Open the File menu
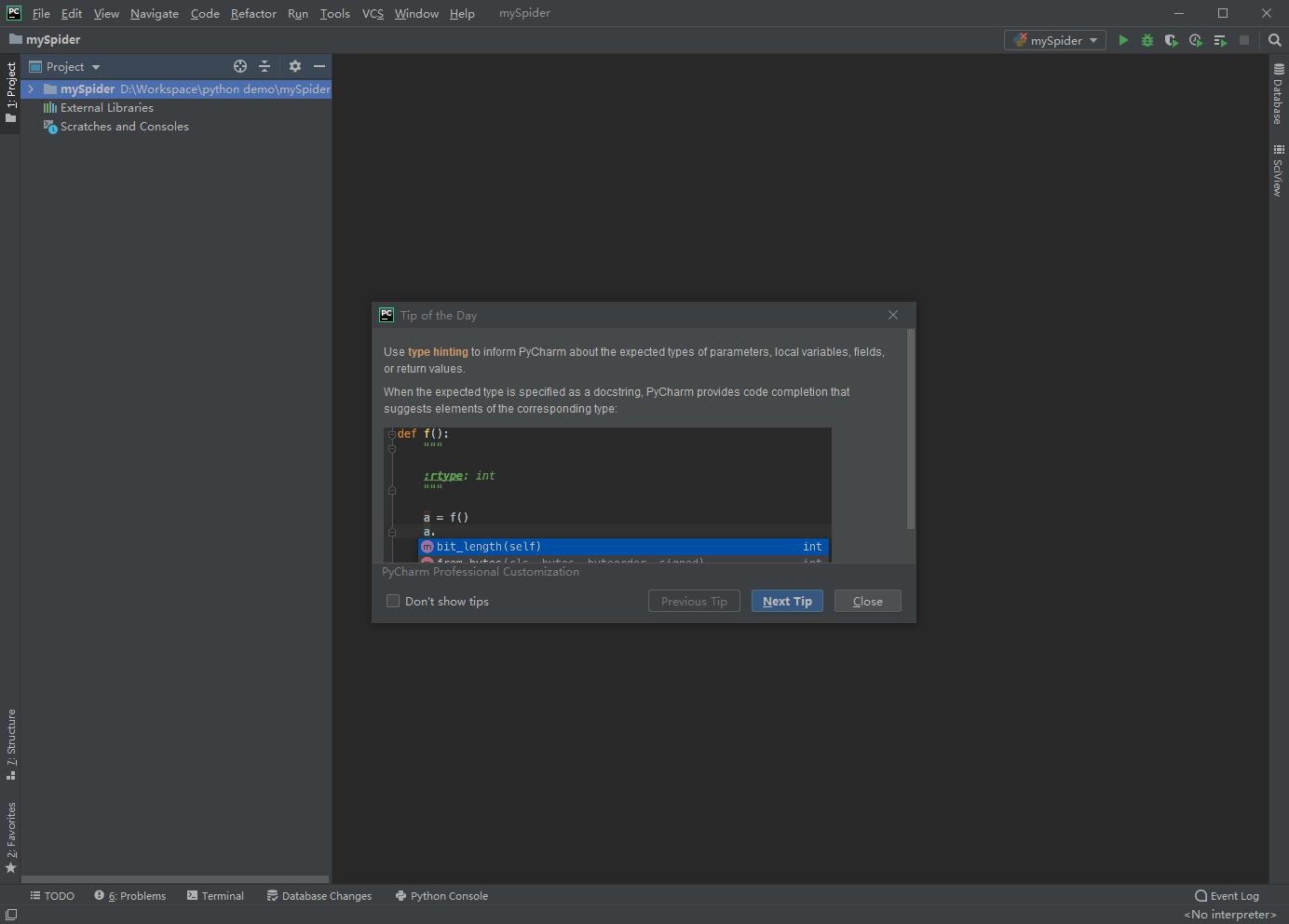1289x924 pixels. (41, 13)
